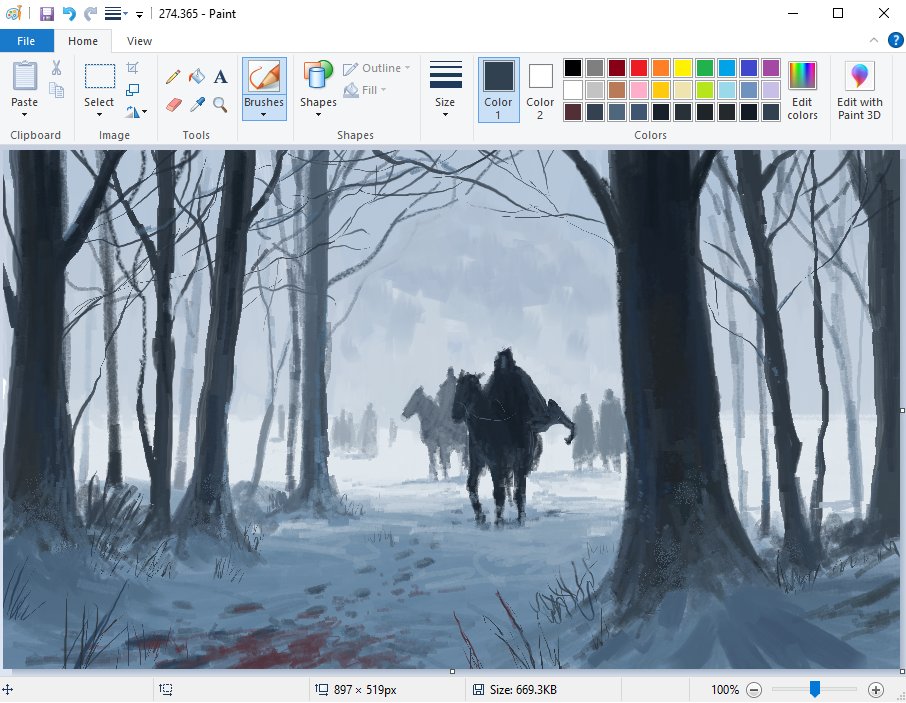Click the Crop icon in Image group
The image size is (906, 703).
[x=132, y=68]
